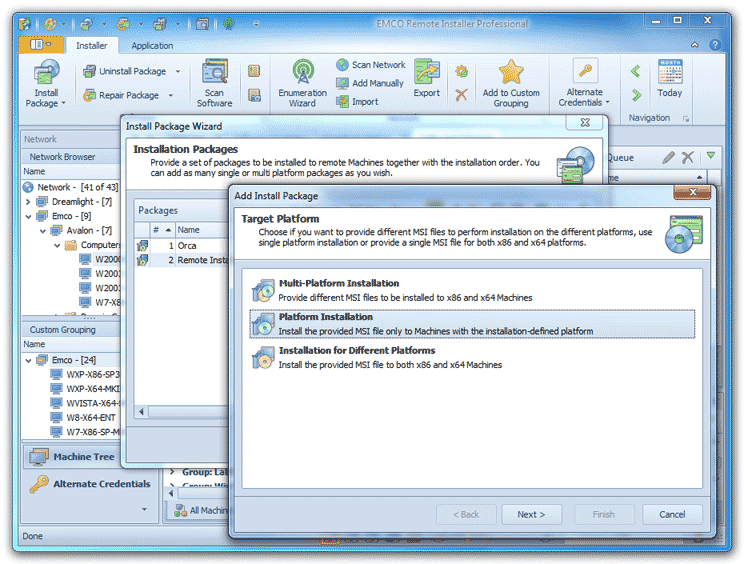Open the Navigation group dialog launcher
The width and height of the screenshot is (744, 564).
[x=686, y=119]
